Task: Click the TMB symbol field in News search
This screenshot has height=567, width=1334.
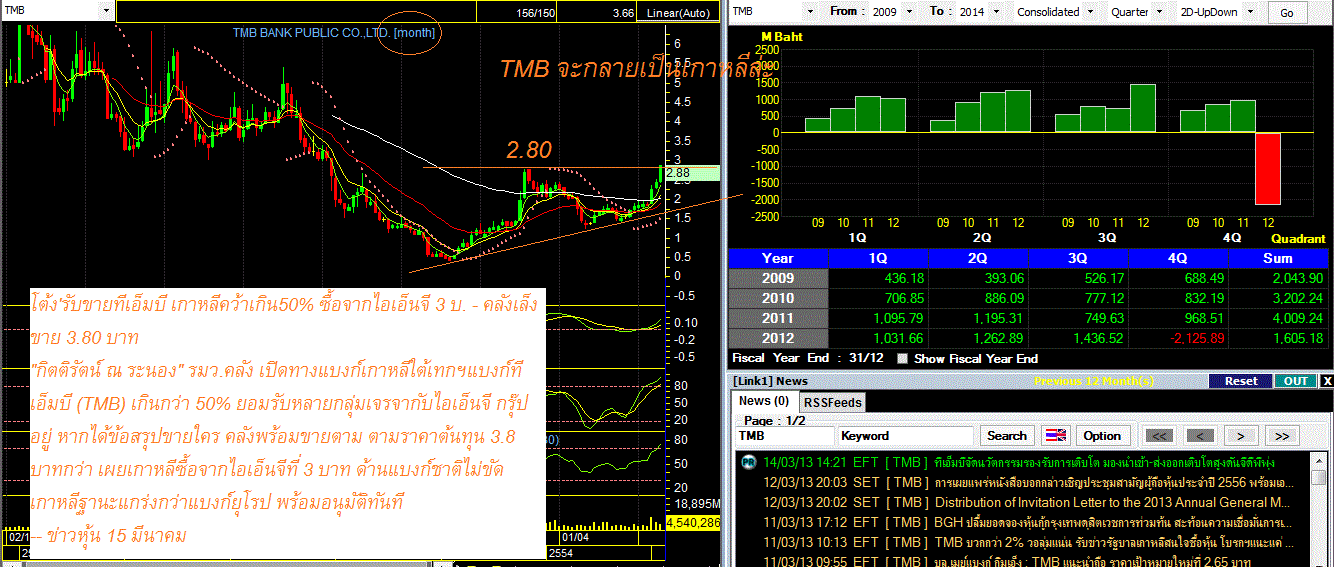Action: click(784, 436)
